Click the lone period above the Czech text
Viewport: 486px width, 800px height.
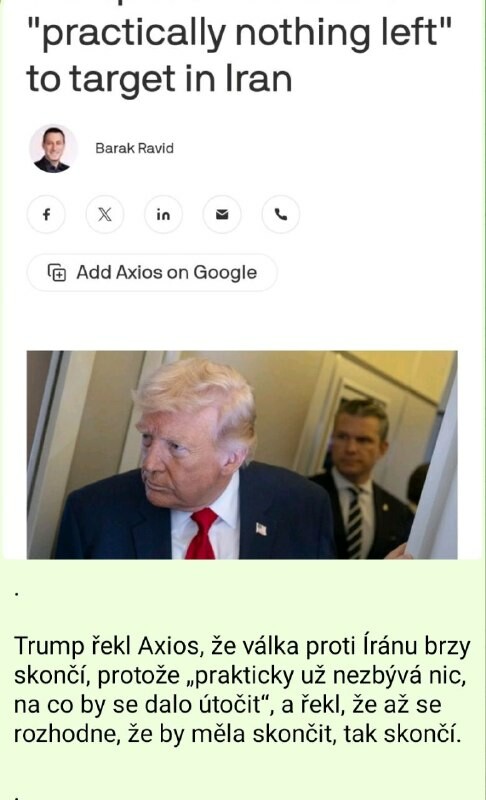pos(17,595)
